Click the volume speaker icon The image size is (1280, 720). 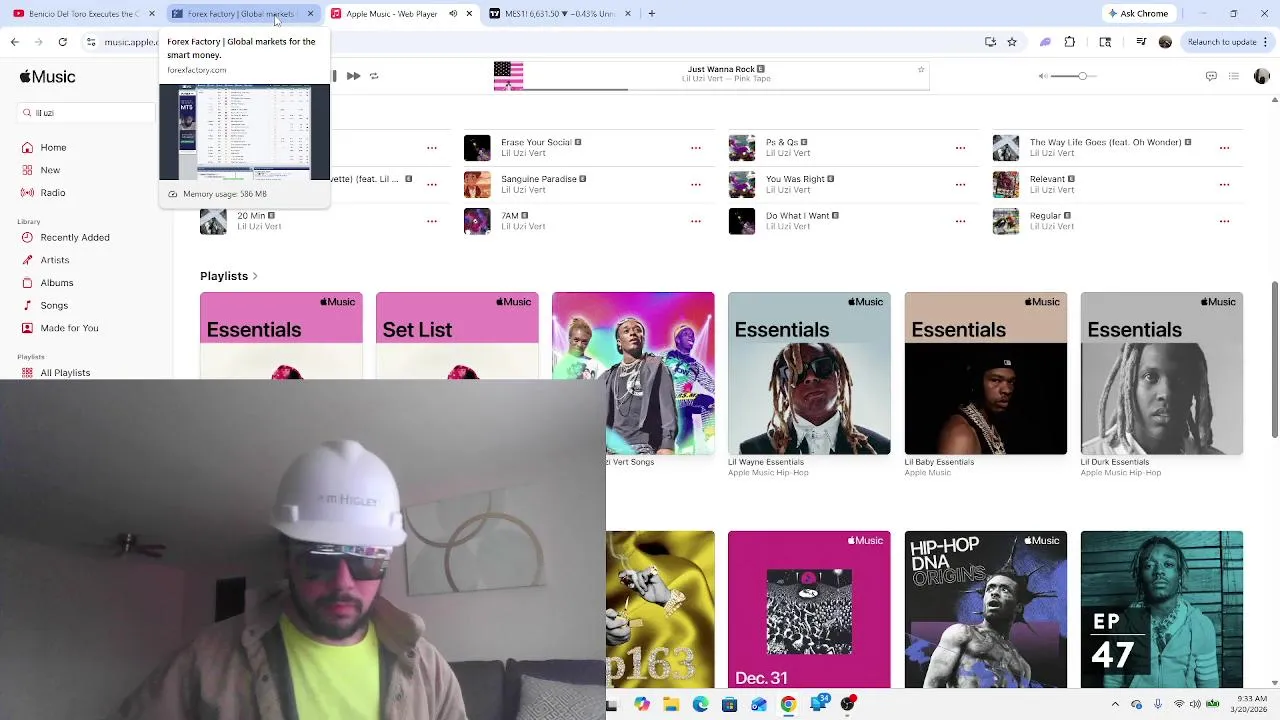tap(1044, 76)
